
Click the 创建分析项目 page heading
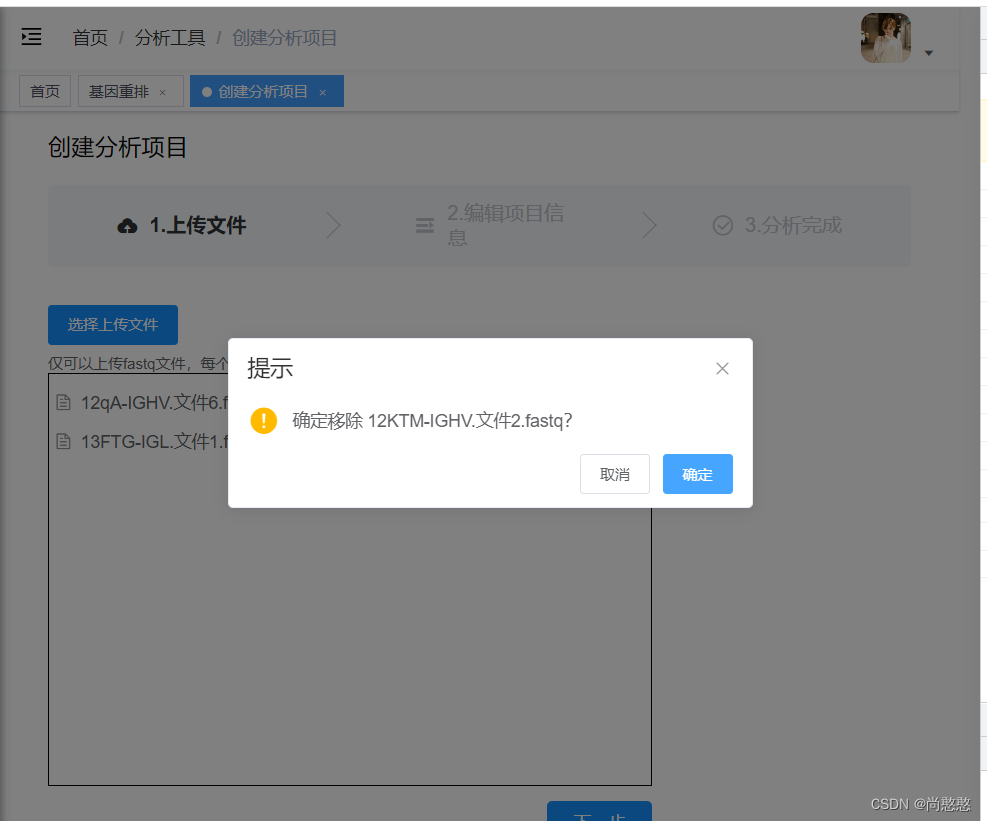pyautogui.click(x=117, y=147)
